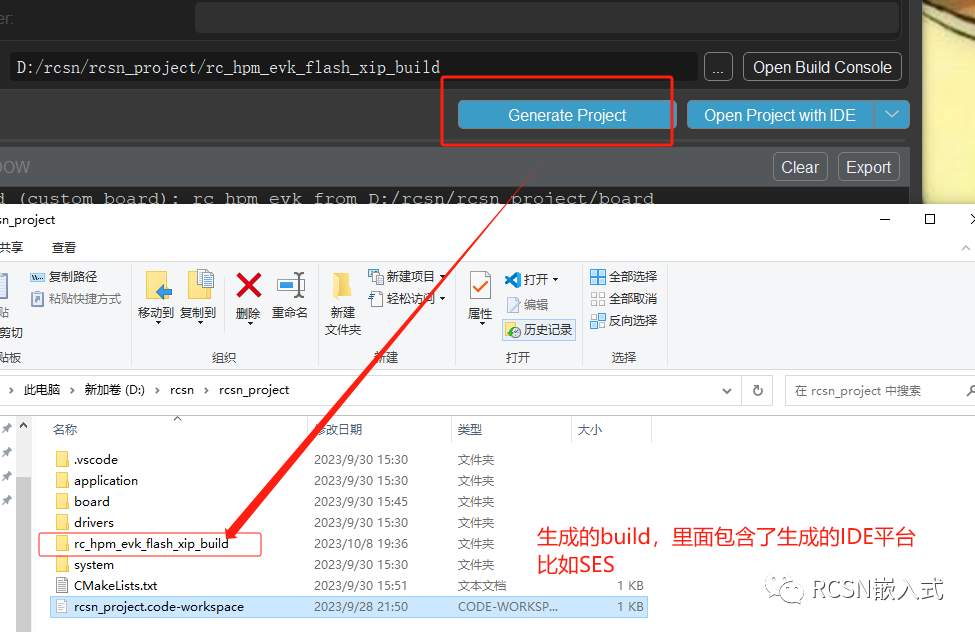Click Select all icon
The image size is (975, 632).
[x=598, y=276]
